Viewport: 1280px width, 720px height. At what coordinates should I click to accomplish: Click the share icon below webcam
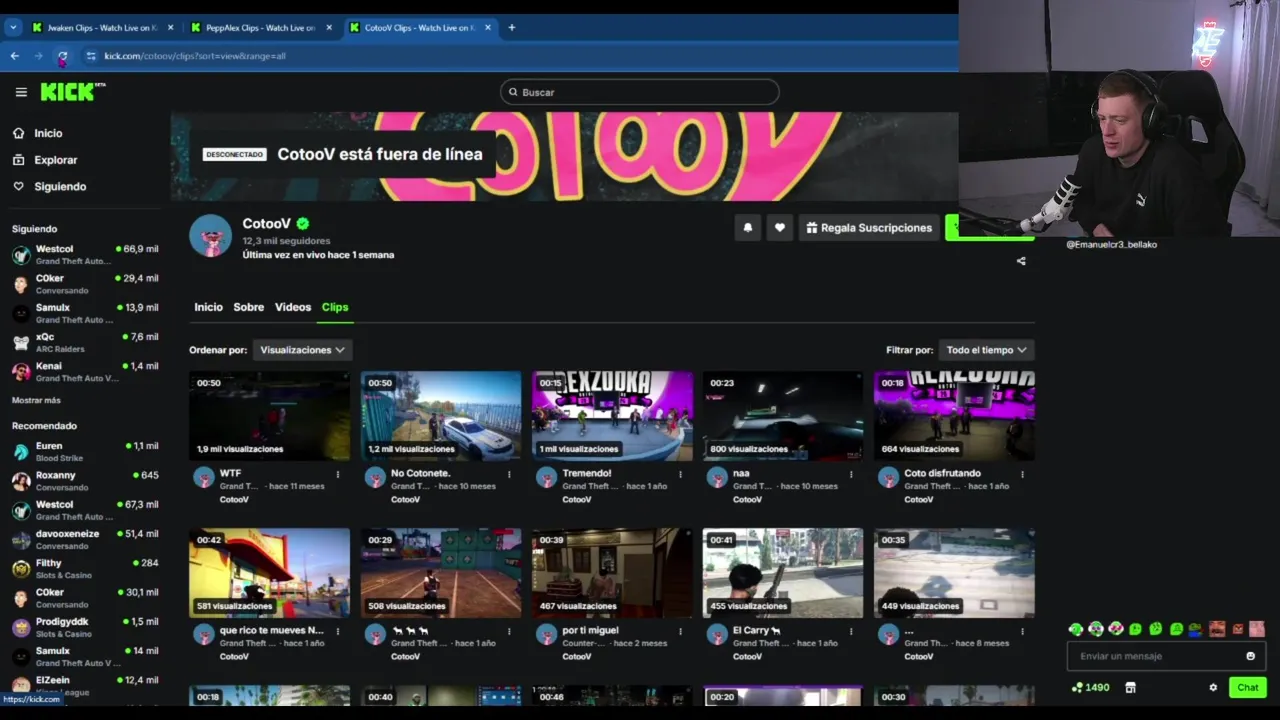coord(1021,261)
